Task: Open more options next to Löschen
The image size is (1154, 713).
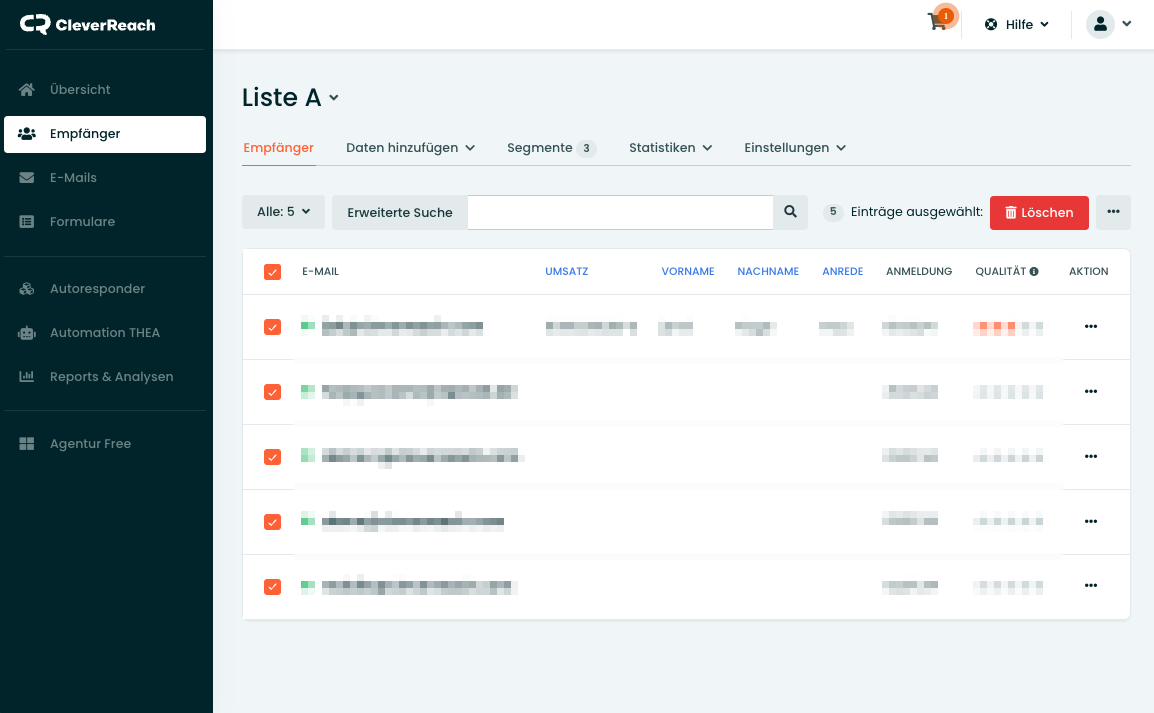Action: (x=1113, y=212)
